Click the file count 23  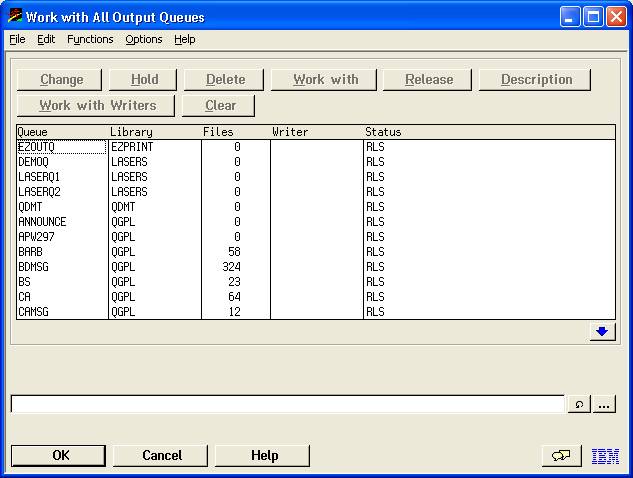tap(234, 281)
